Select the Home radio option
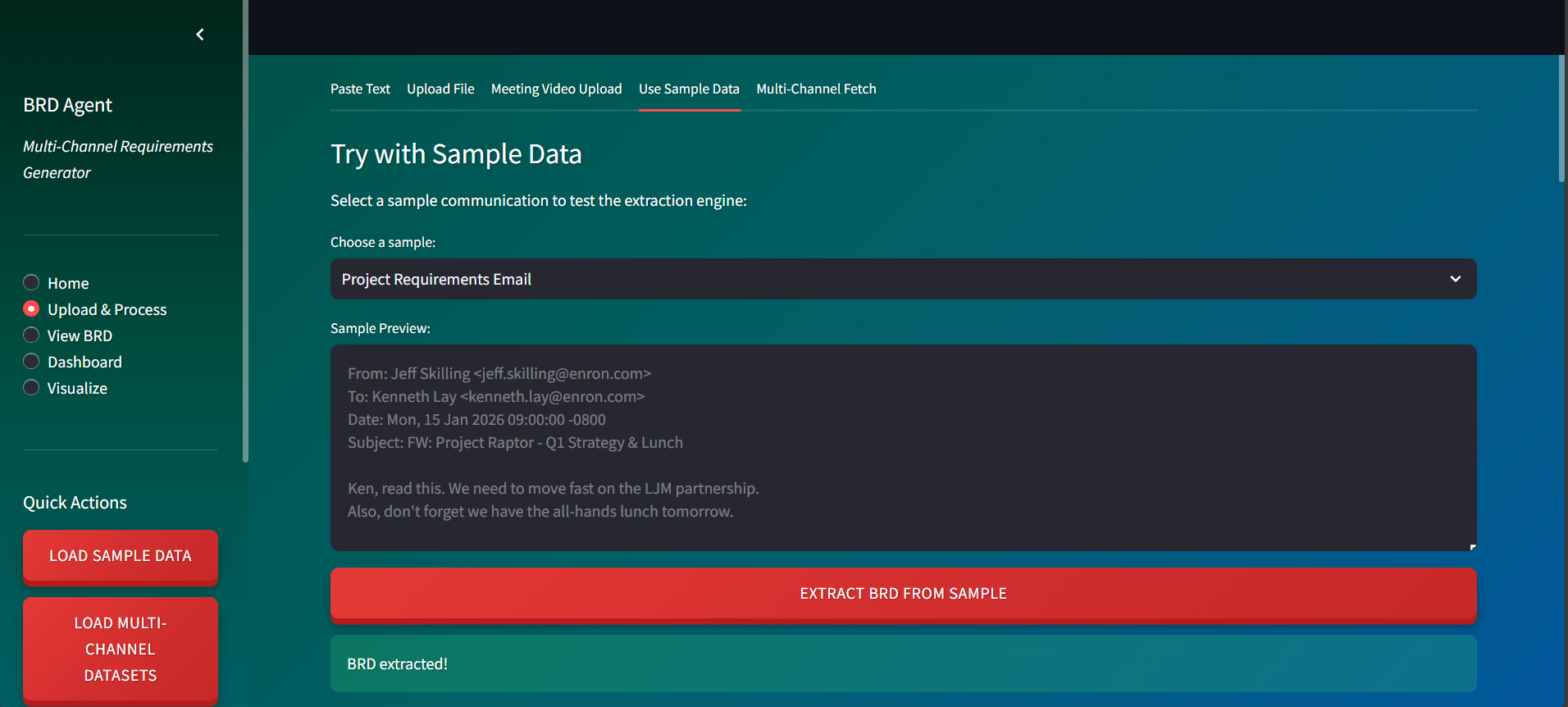The height and width of the screenshot is (707, 1568). [x=31, y=283]
